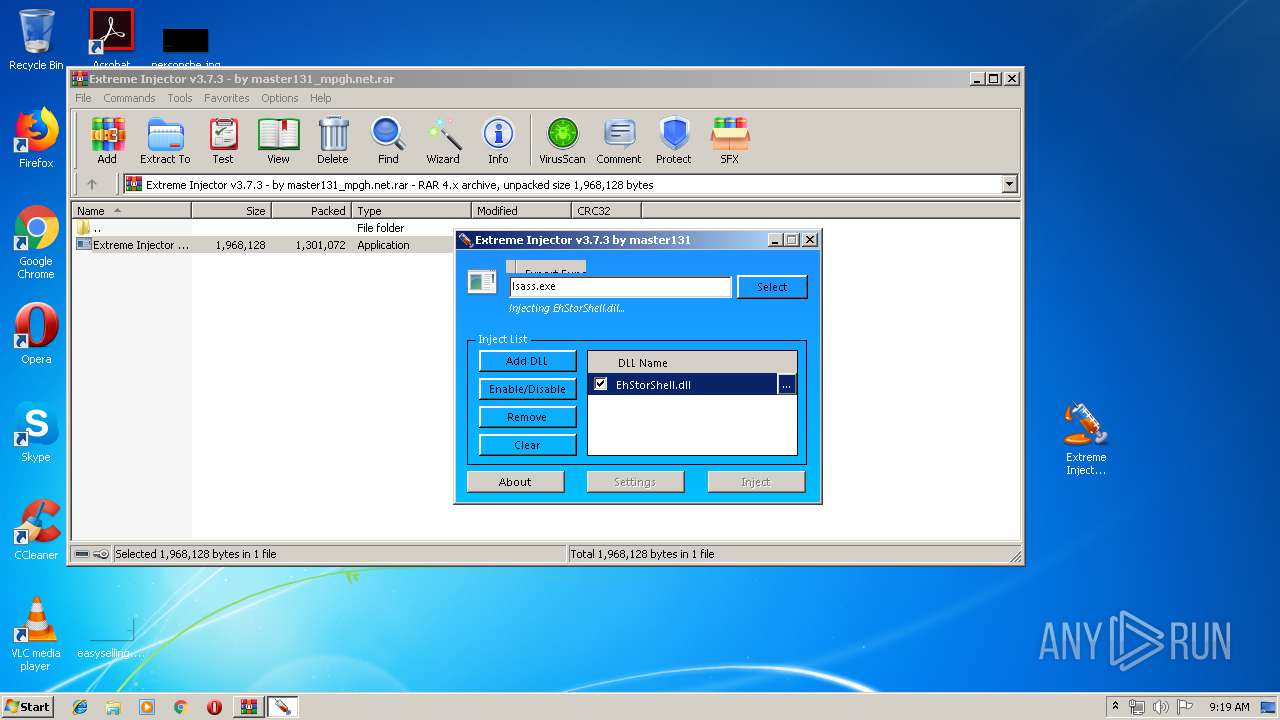This screenshot has height=720, width=1280.
Task: Sort by the Modified column header
Action: tap(521, 211)
